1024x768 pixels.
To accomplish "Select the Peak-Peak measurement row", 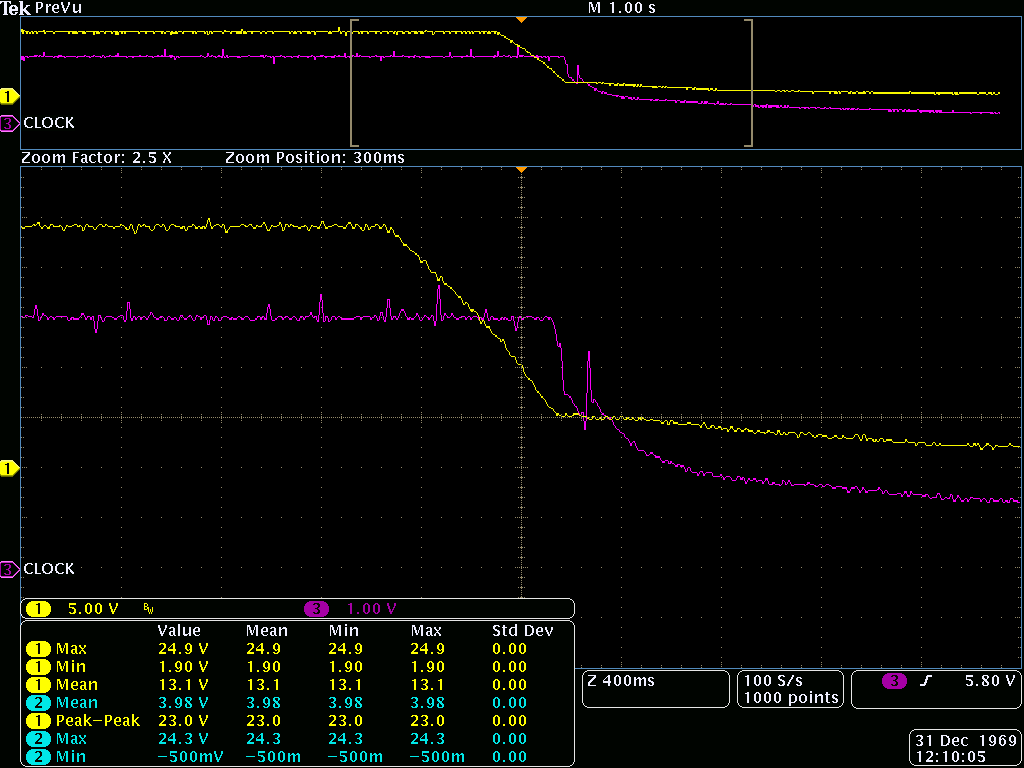I will point(298,720).
